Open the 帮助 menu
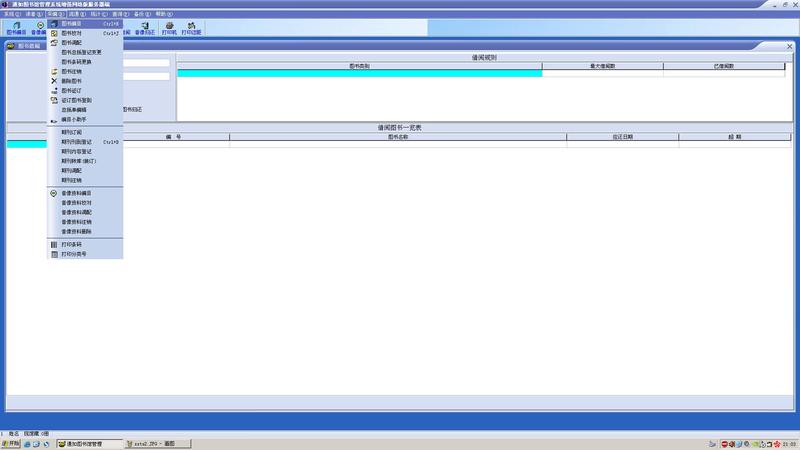Image resolution: width=800 pixels, height=450 pixels. pos(161,14)
